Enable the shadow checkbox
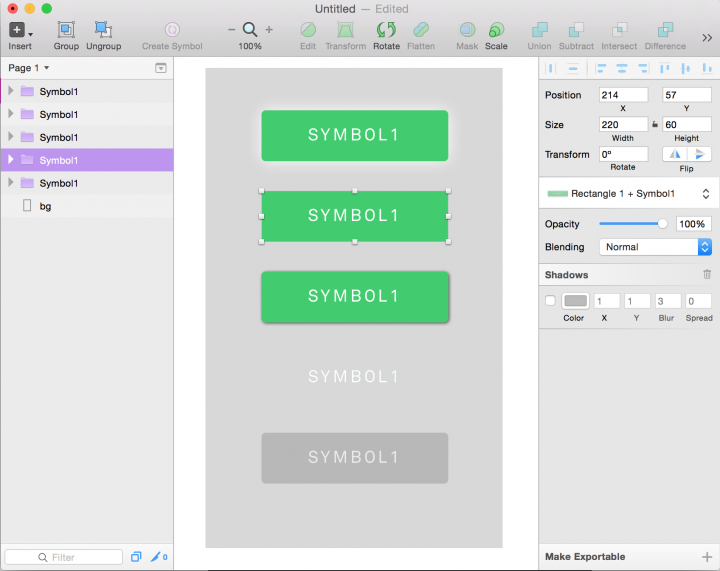This screenshot has width=720, height=571. (x=550, y=301)
